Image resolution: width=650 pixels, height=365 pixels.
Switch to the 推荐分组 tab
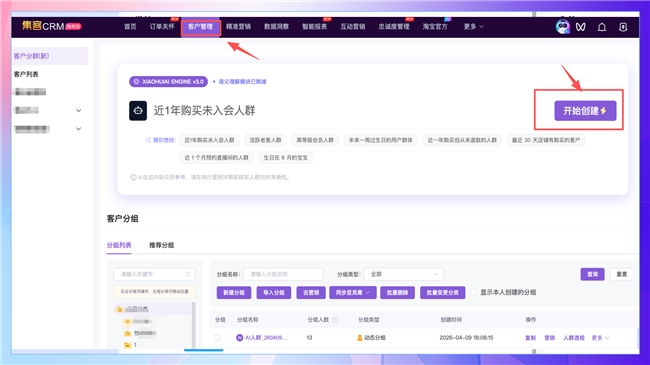pos(162,245)
